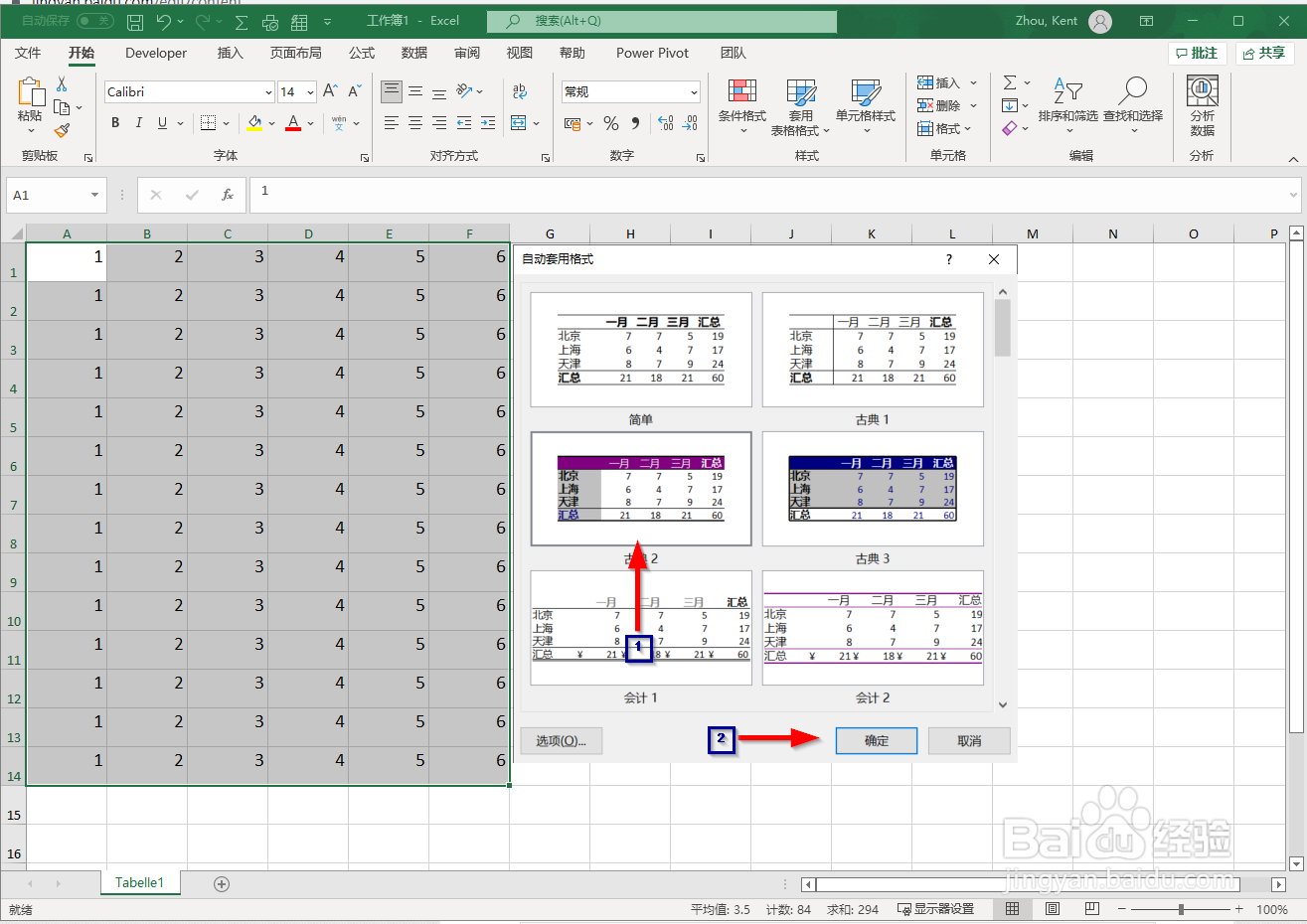Click the search box 搜索(Alt+Q)
Screen dimensions: 1307x924
(662, 21)
